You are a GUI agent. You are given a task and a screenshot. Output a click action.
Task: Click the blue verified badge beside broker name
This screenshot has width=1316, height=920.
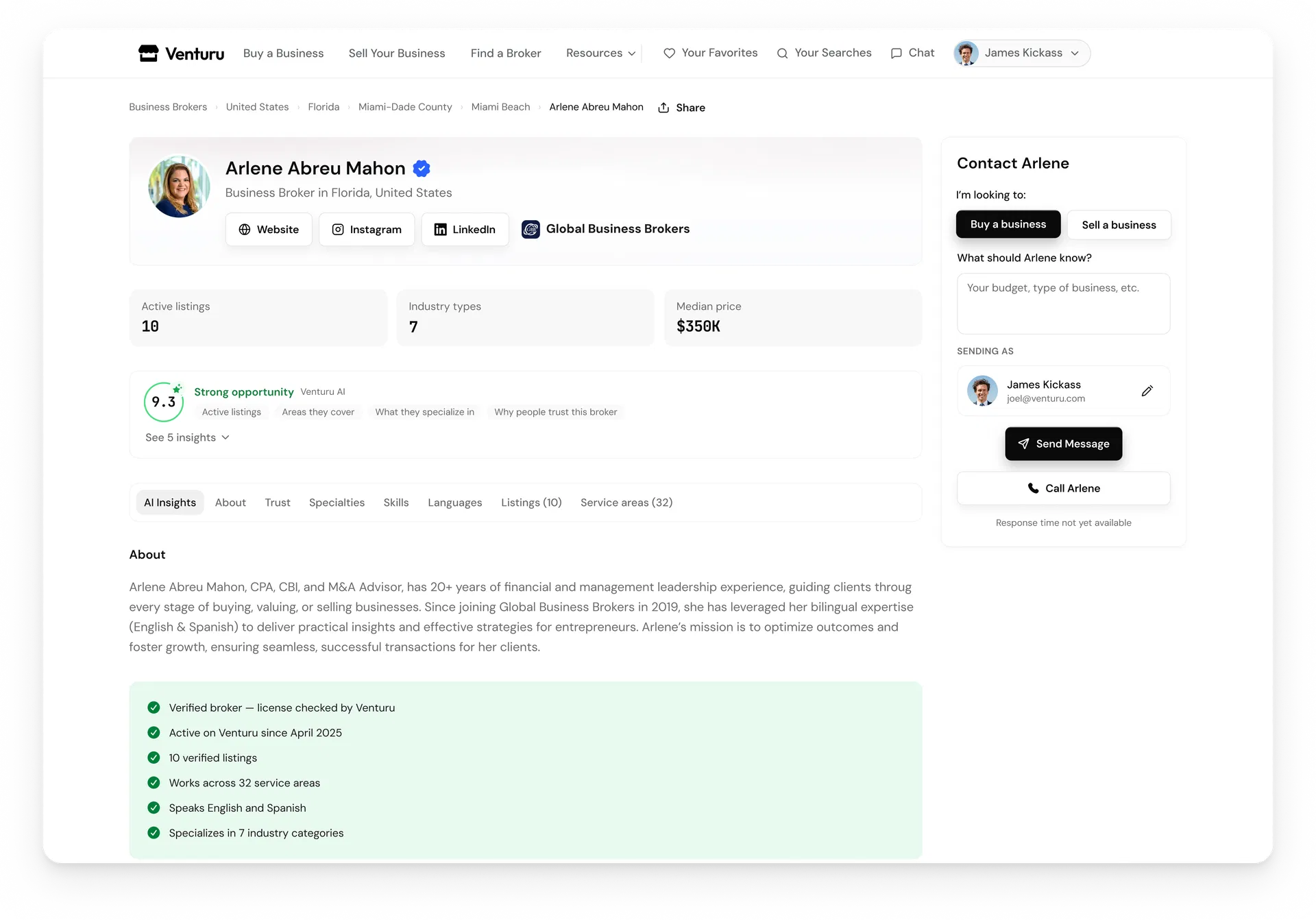tap(422, 169)
